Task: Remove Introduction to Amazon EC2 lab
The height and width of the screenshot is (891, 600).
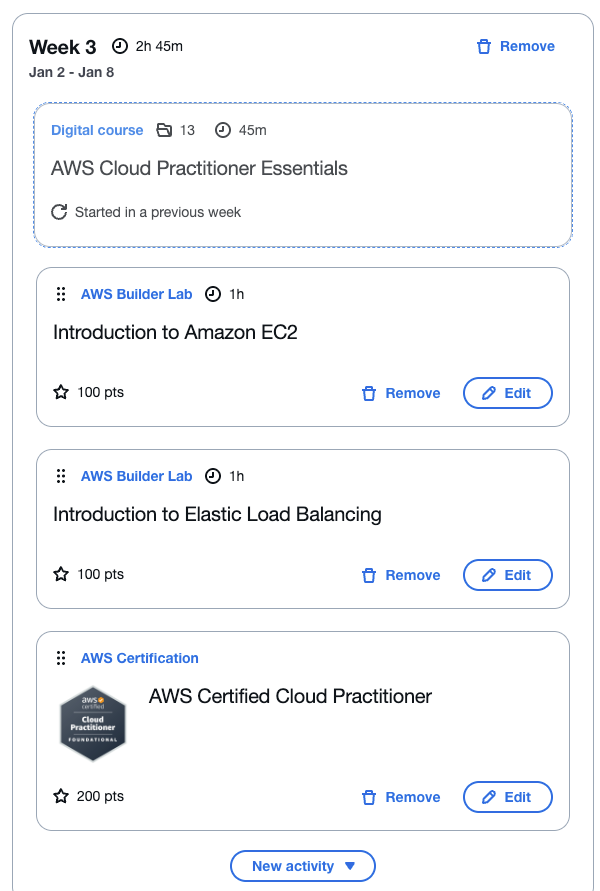Action: coord(401,393)
